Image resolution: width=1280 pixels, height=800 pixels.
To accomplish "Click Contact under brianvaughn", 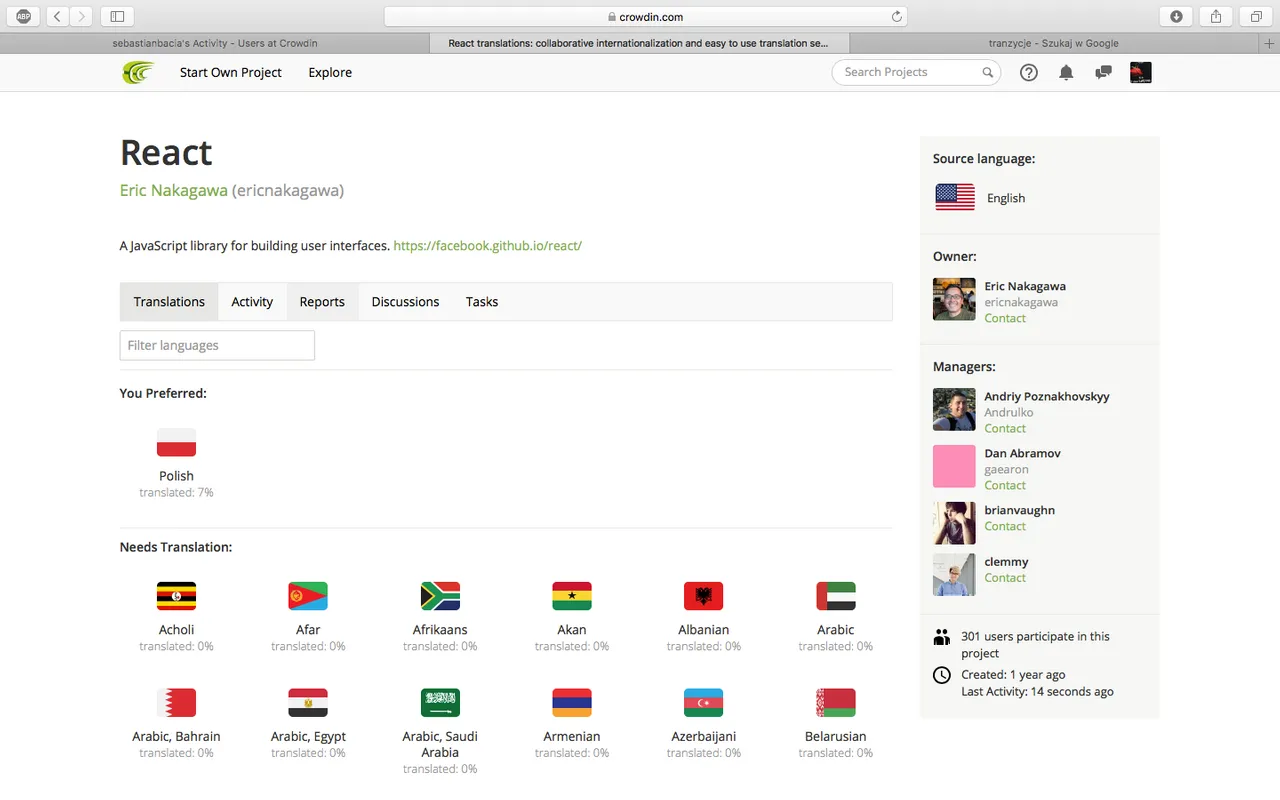I will pos(1005,526).
